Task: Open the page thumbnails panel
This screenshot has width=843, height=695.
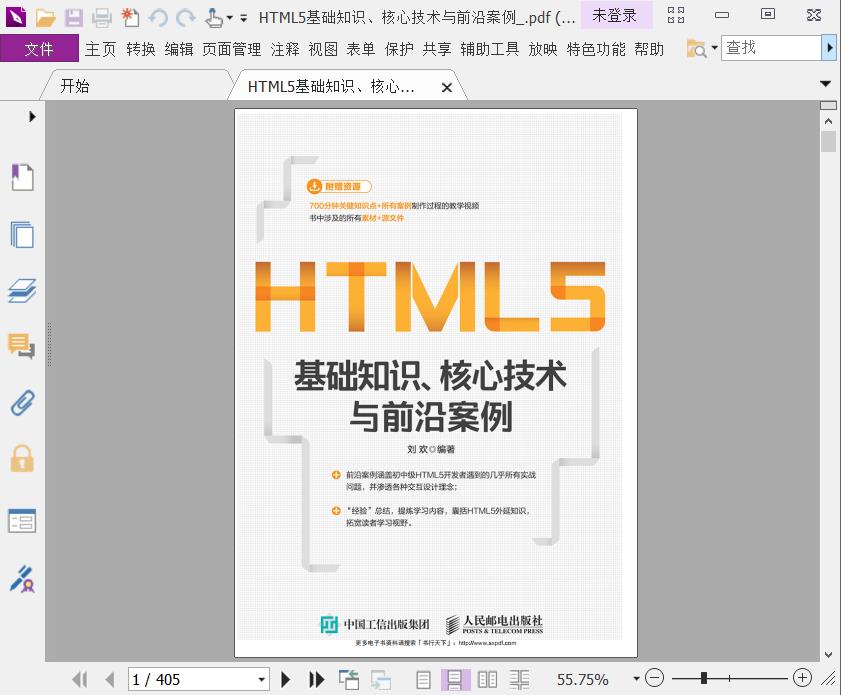Action: coord(22,234)
